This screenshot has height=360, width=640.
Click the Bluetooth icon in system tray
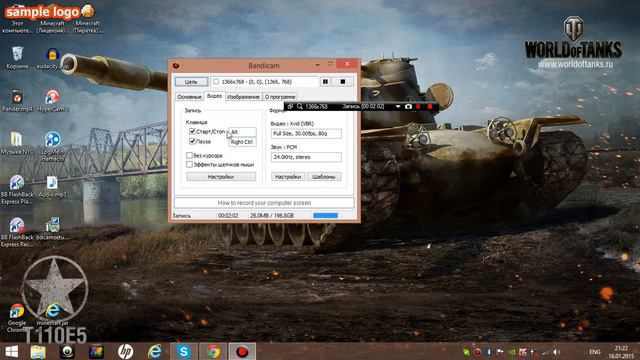coord(489,352)
